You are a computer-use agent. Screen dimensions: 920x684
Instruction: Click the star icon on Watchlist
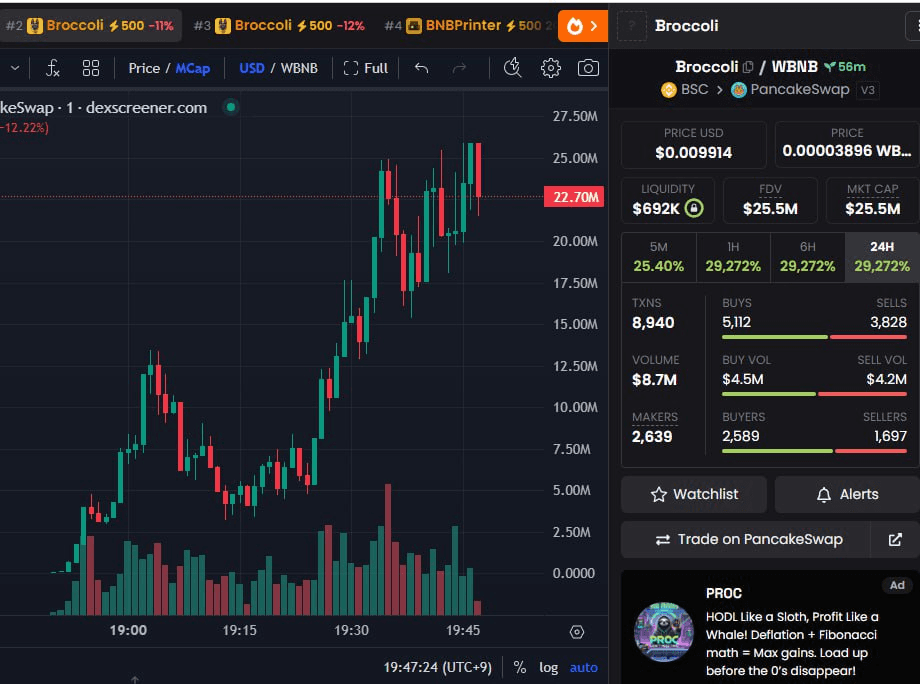(659, 495)
